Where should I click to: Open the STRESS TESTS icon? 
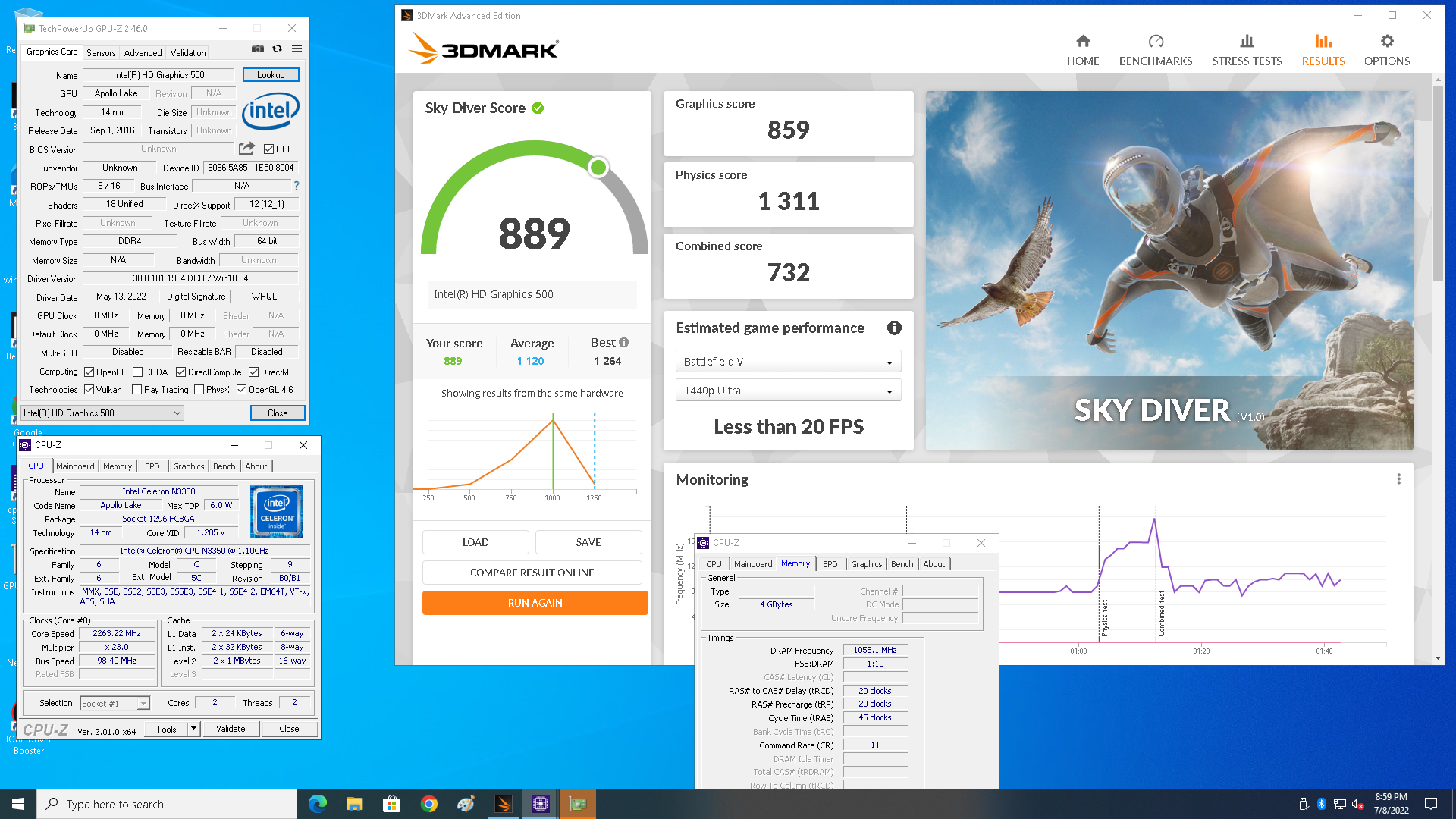1247,41
